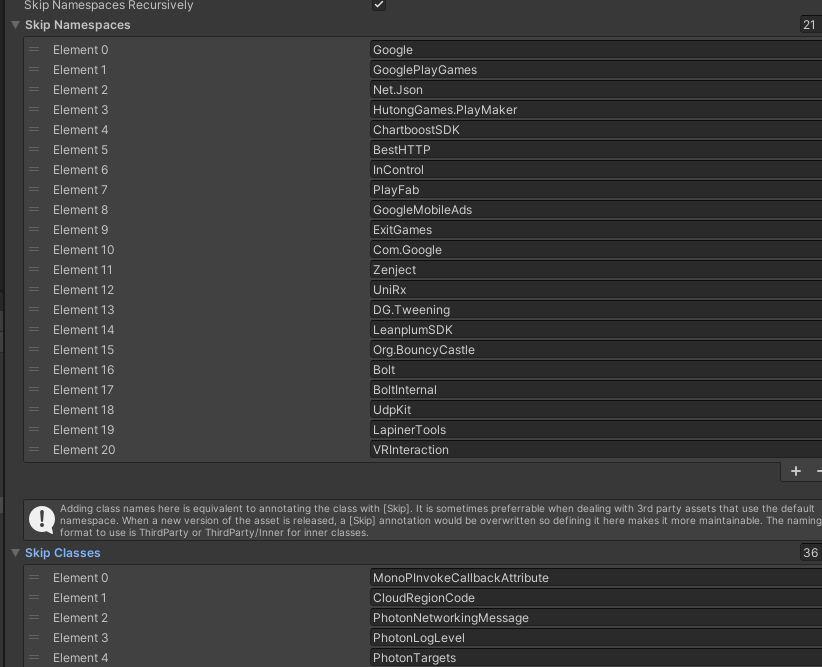Click the Skip Classes size field showing 36

point(811,553)
